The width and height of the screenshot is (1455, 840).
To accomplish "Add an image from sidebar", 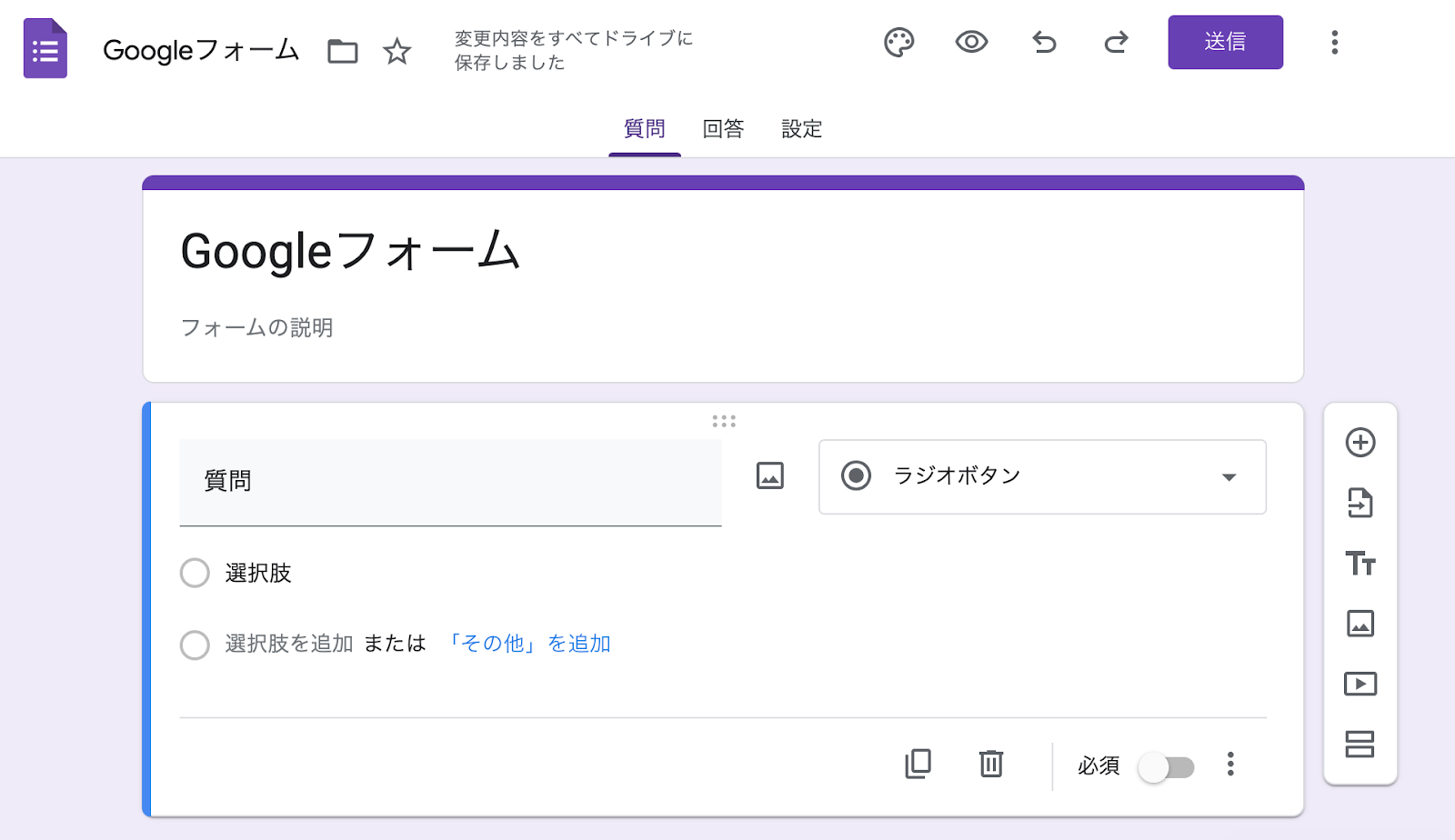I will click(x=1360, y=624).
